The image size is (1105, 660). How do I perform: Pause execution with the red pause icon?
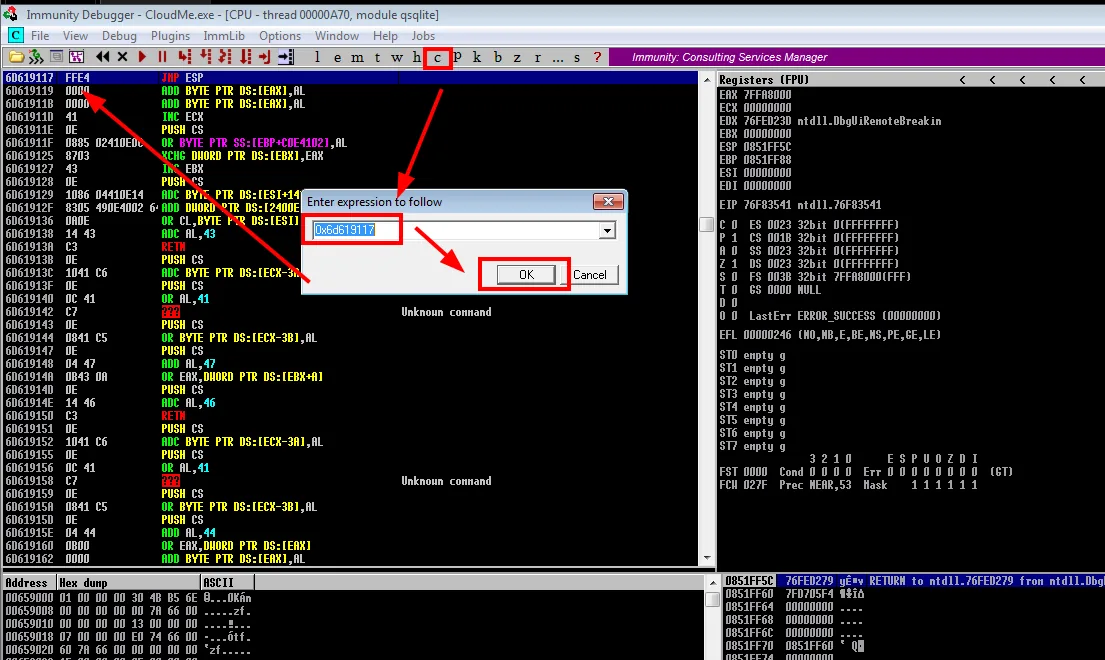click(x=163, y=57)
